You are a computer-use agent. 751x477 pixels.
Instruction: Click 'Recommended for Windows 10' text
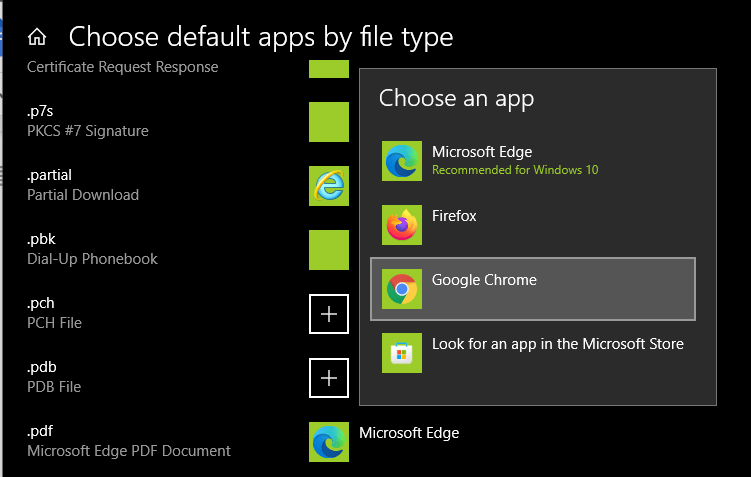[515, 170]
